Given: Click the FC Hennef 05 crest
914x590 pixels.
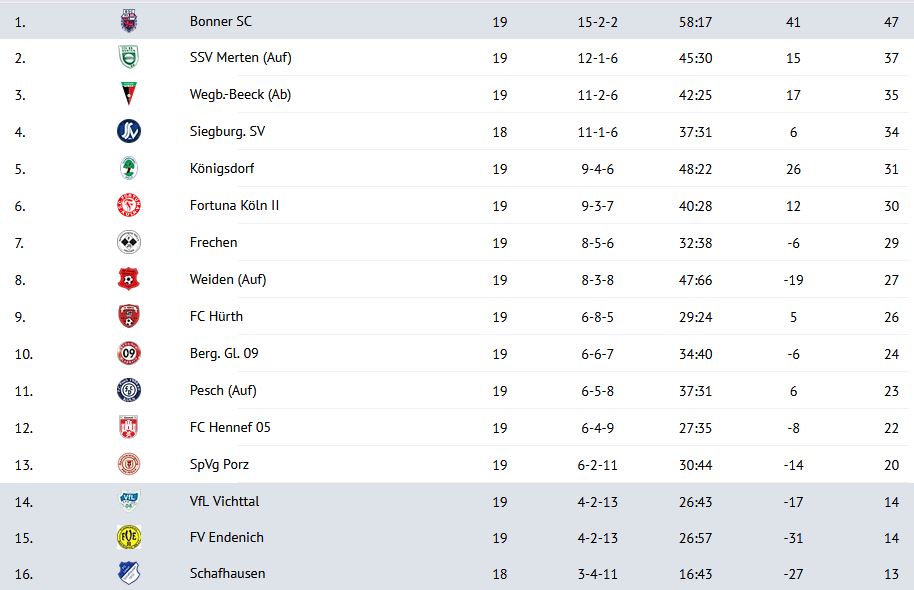Looking at the screenshot, I should tap(128, 427).
